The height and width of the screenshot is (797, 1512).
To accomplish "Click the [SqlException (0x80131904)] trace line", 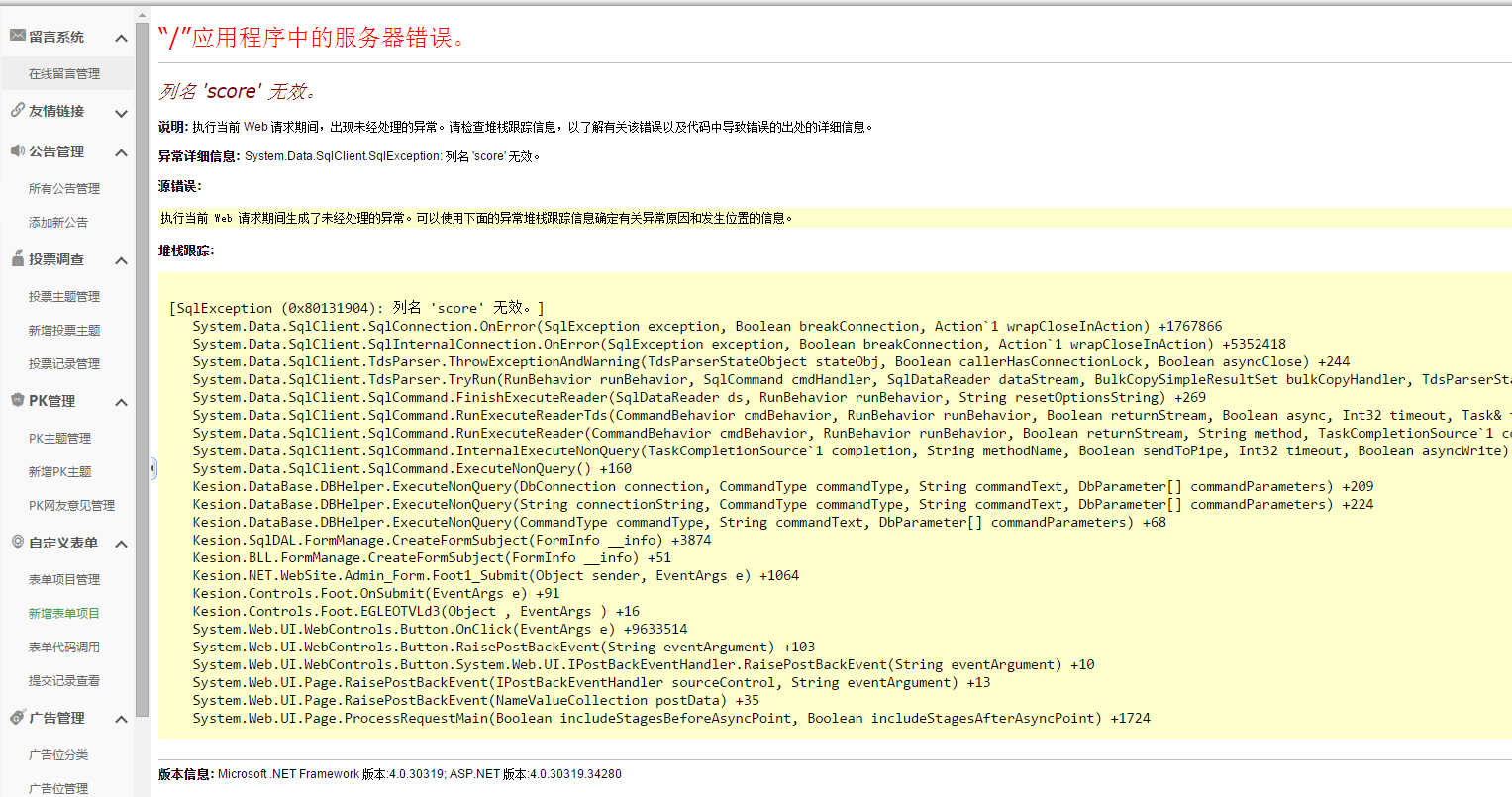I will (x=356, y=308).
